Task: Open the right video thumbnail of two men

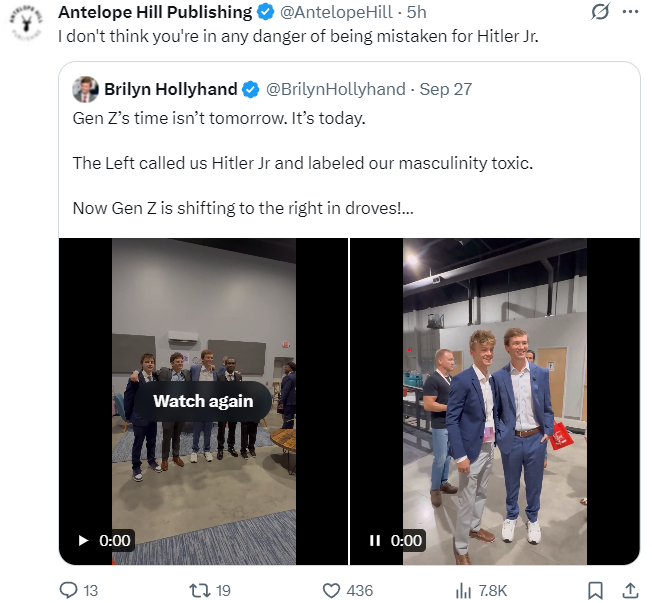Action: [495, 400]
